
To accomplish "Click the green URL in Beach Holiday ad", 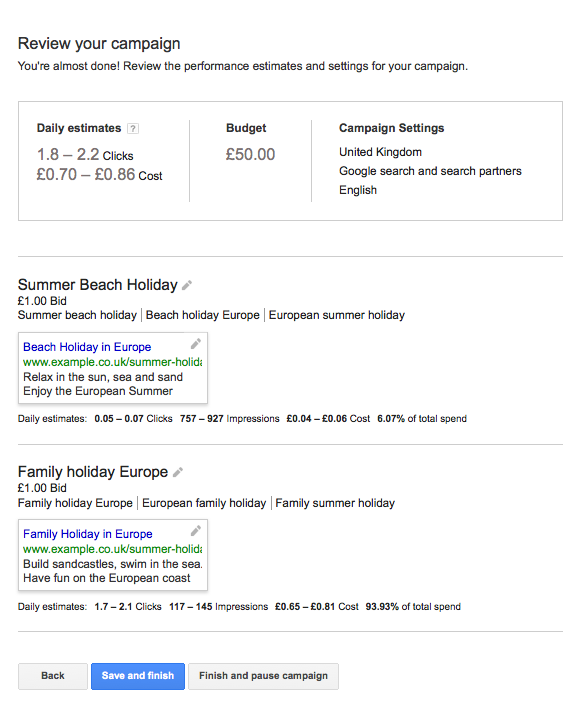I will (113, 363).
